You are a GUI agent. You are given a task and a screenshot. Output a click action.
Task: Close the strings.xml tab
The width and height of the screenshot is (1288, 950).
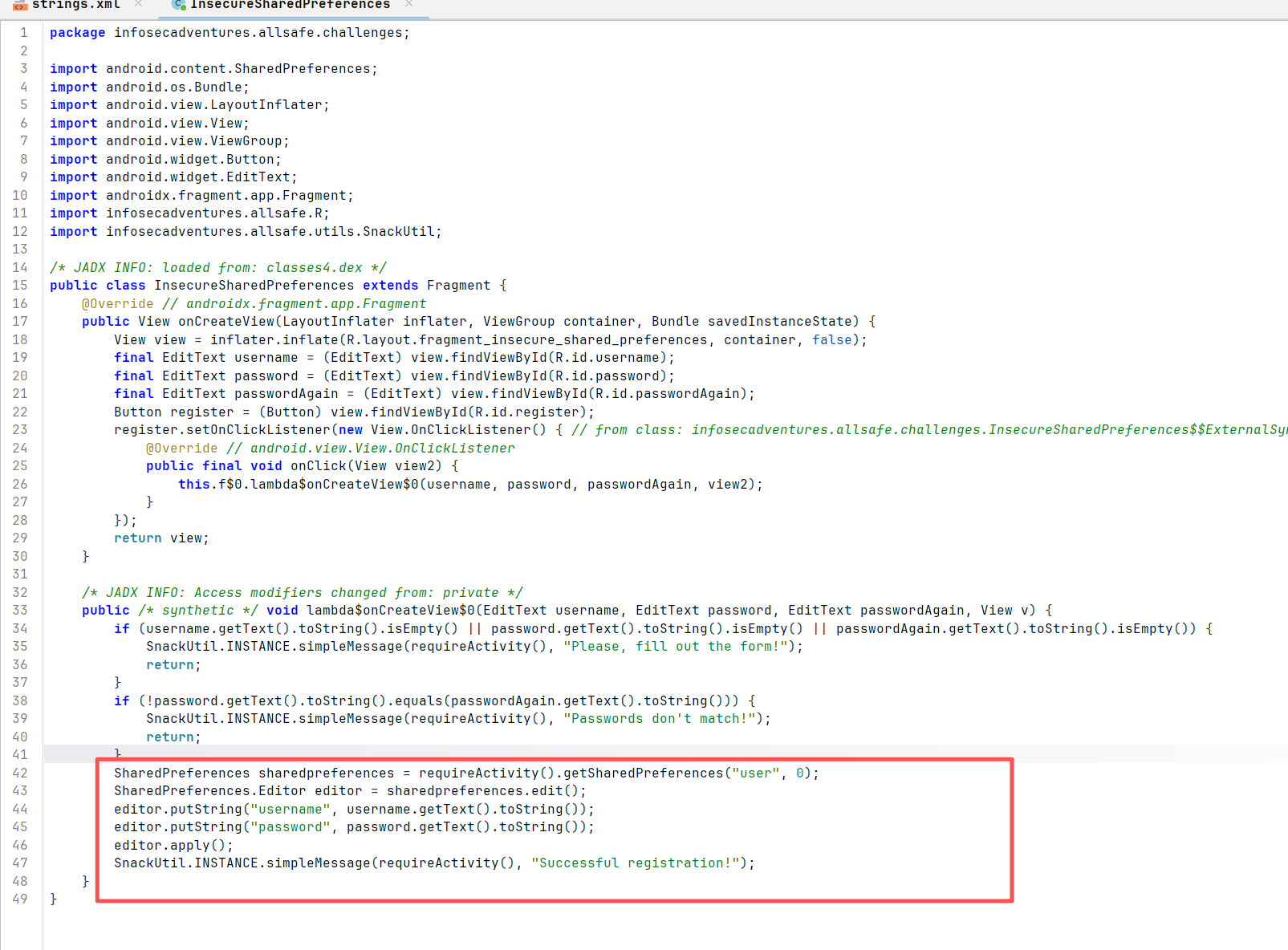(x=138, y=4)
